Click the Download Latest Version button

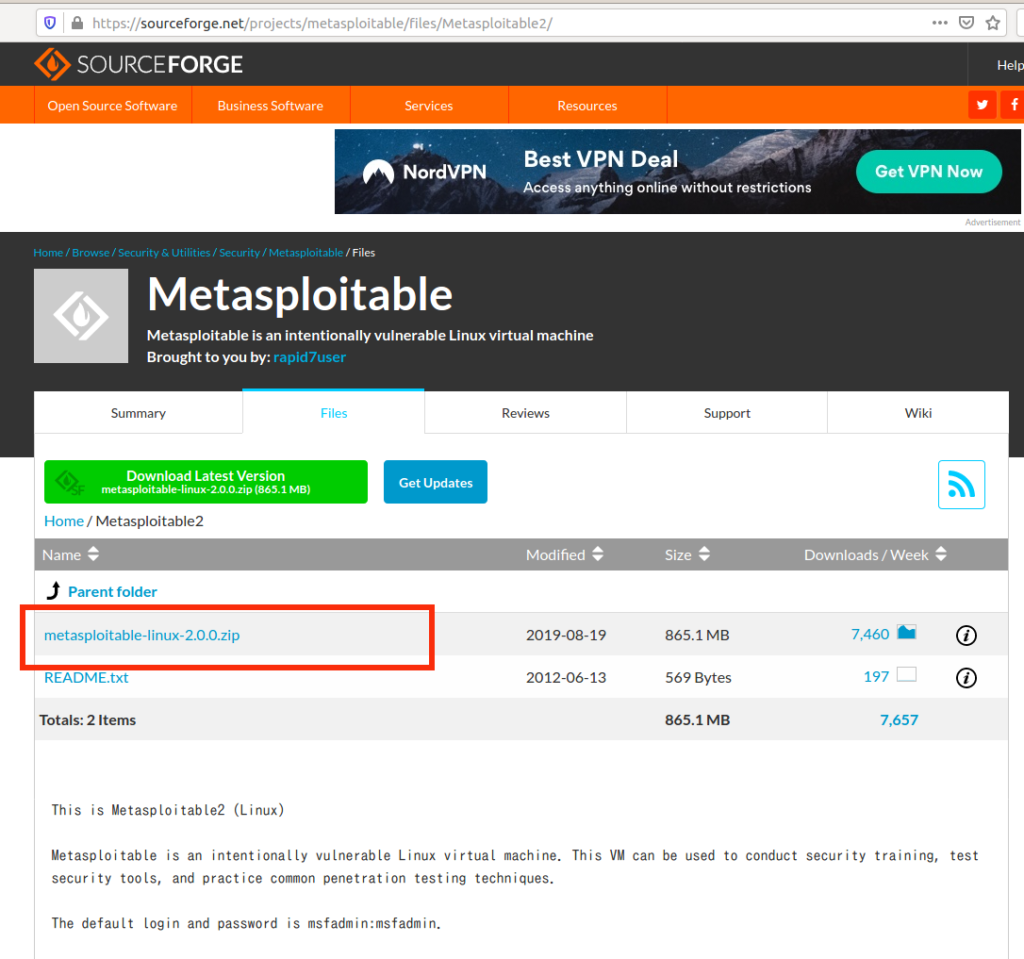point(206,482)
